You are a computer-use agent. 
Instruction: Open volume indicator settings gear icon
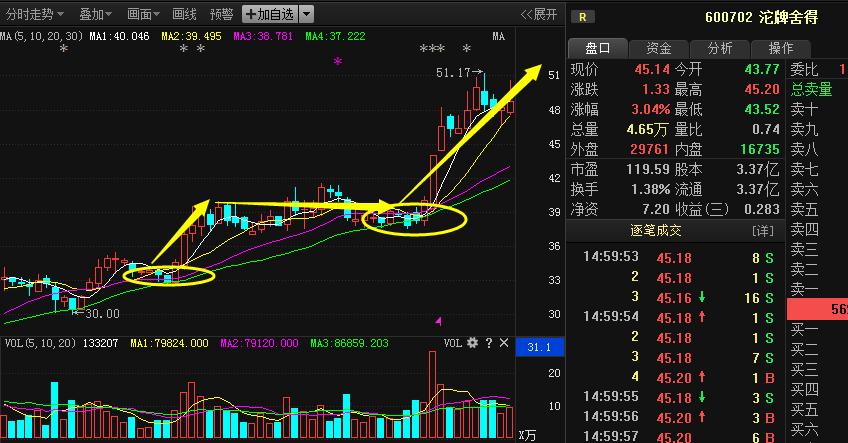(x=472, y=343)
